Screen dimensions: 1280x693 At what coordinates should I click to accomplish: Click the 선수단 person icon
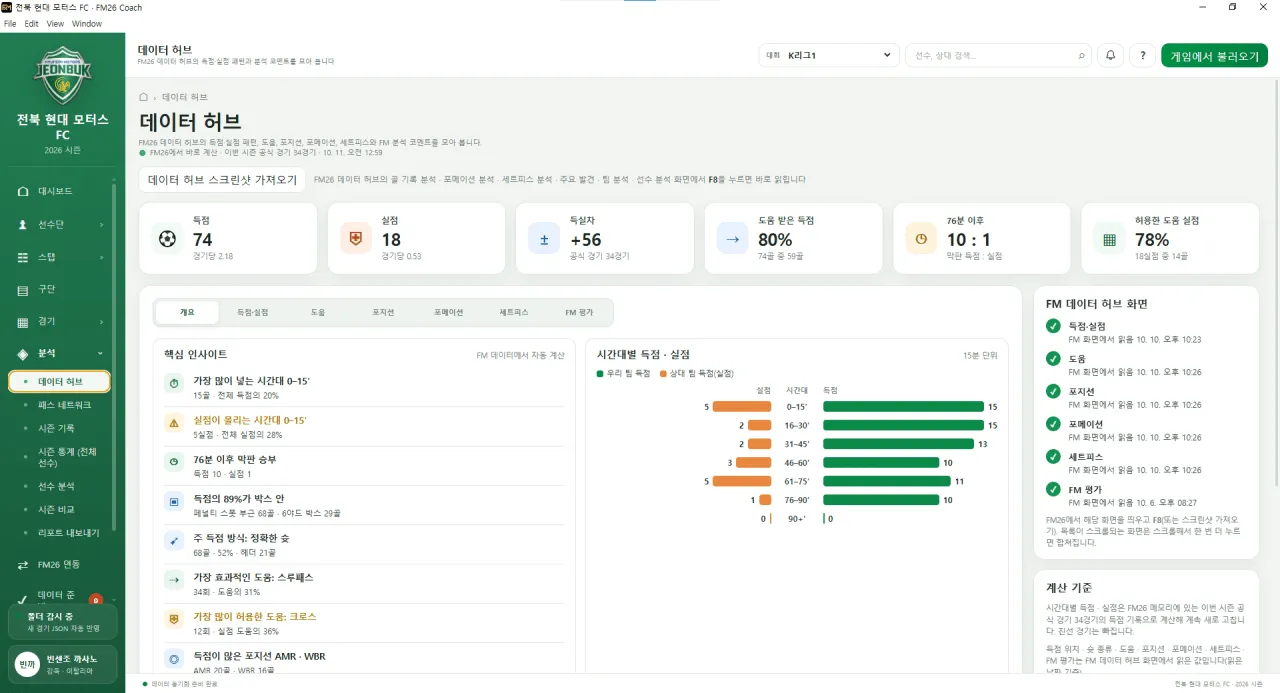point(23,225)
